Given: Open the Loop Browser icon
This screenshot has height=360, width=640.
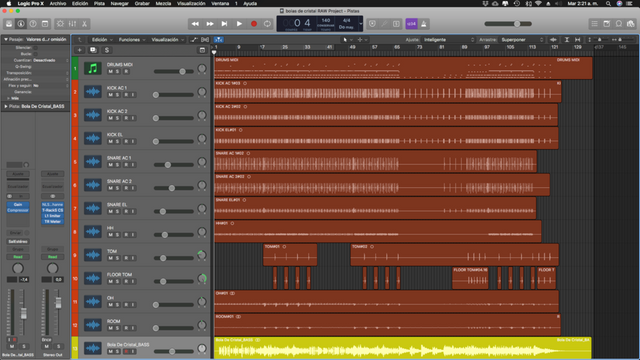Looking at the screenshot, I should coord(619,24).
